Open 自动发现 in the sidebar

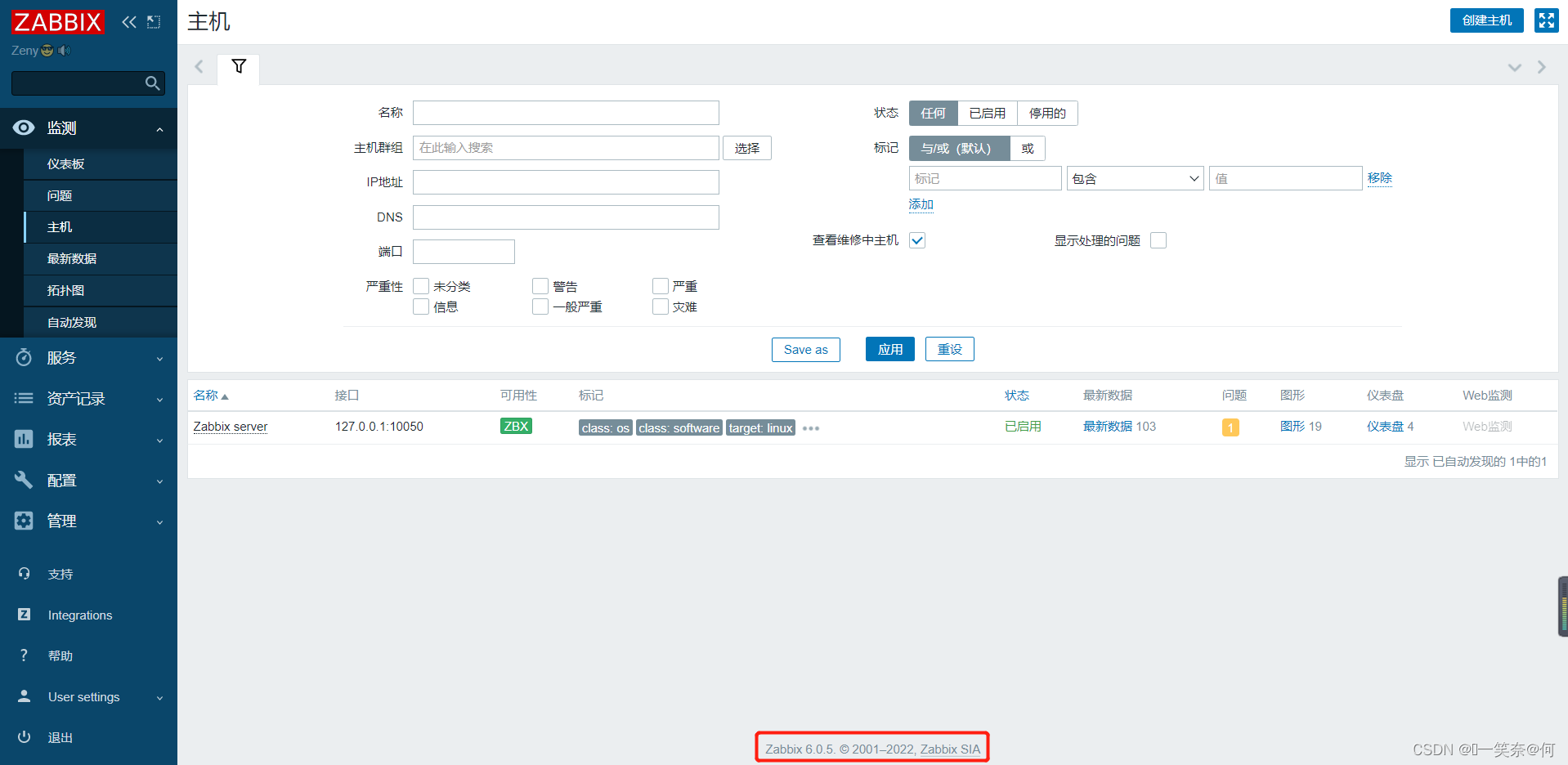(101, 323)
